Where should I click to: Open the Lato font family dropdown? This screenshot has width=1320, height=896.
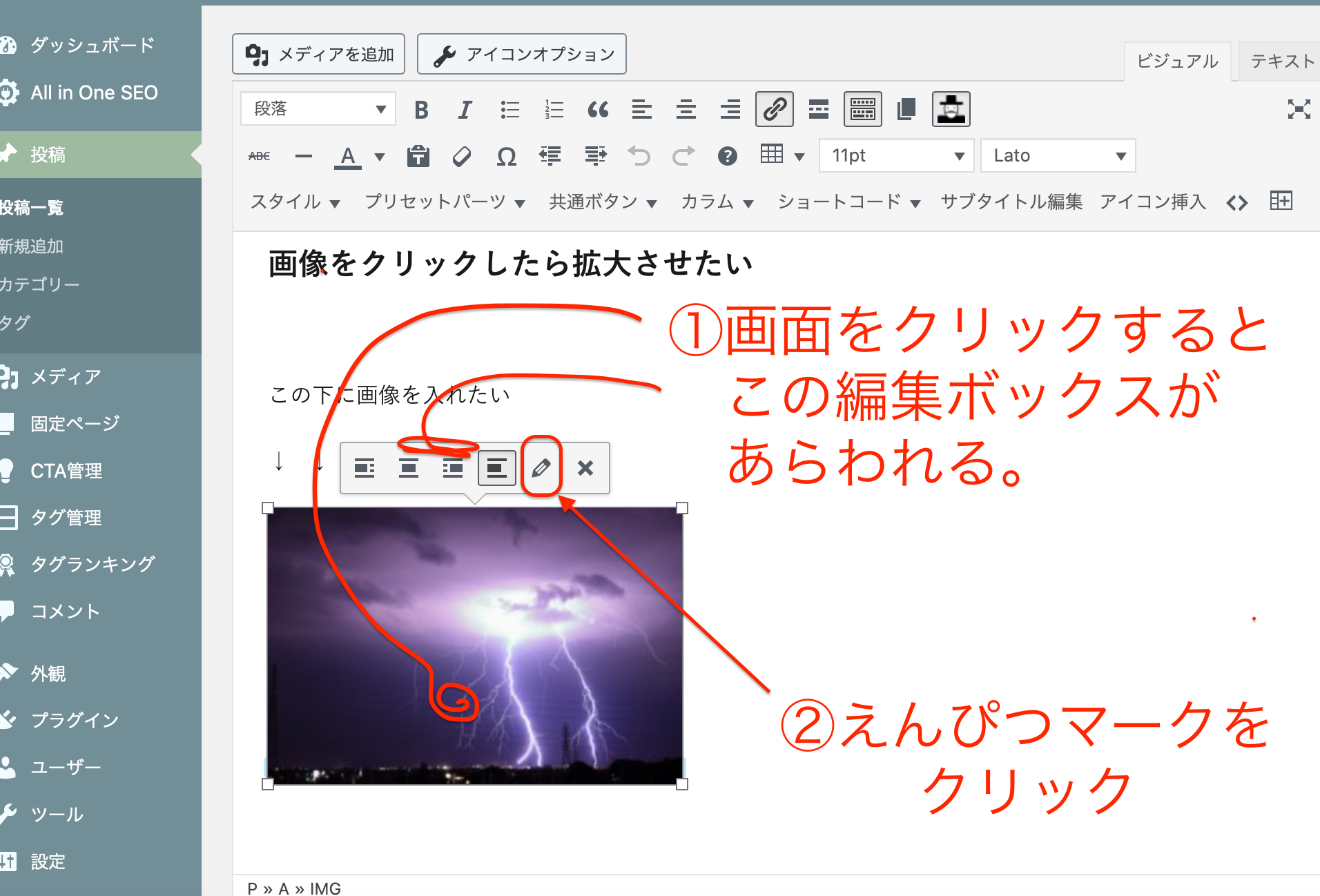click(1058, 156)
